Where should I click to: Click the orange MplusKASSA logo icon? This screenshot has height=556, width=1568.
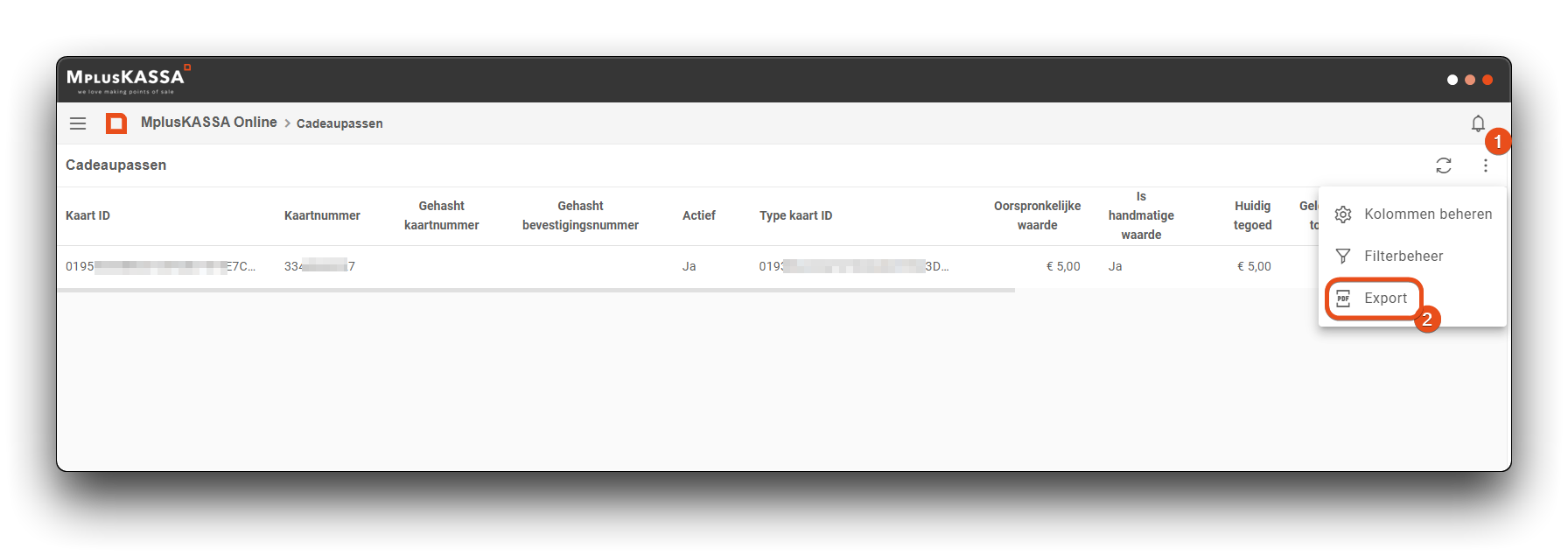[x=116, y=123]
